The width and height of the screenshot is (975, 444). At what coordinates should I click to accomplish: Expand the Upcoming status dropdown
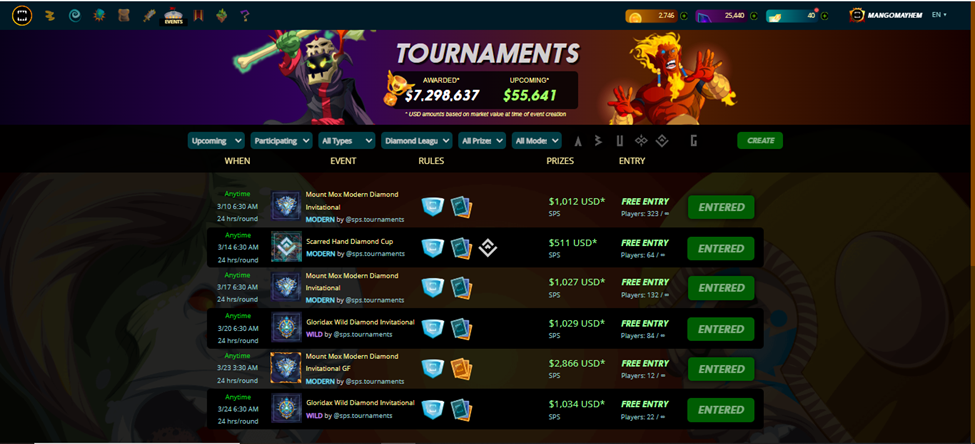(x=216, y=141)
